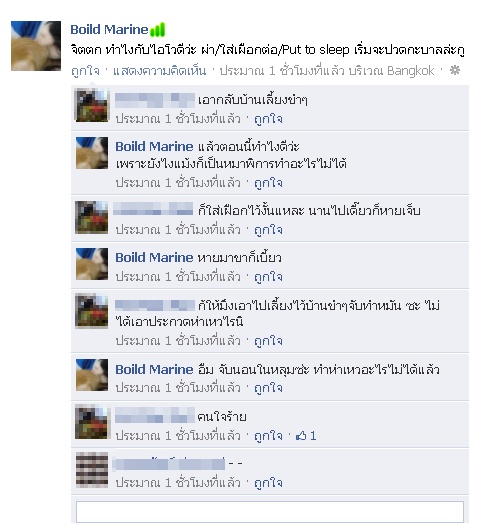
Task: Click the post timestamp ประมาณ 1 ชั่วโมงที่แล้ว บริเวณ Bangkok
Action: tap(327, 71)
